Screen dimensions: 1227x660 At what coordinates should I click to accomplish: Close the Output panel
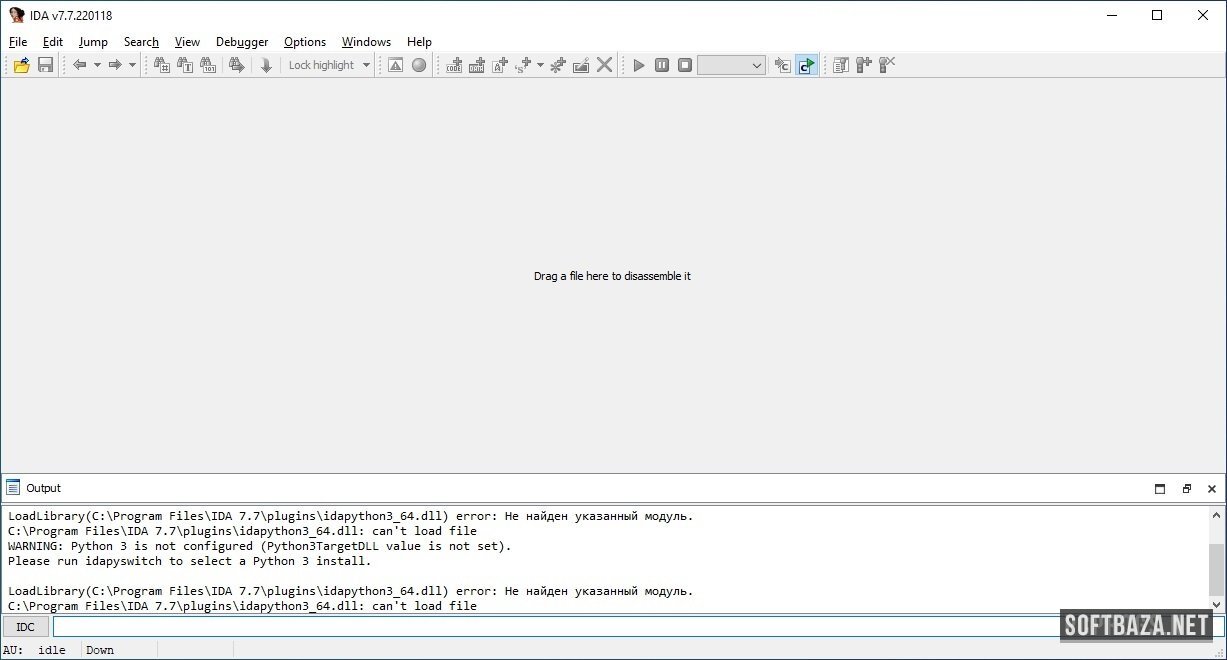1212,489
